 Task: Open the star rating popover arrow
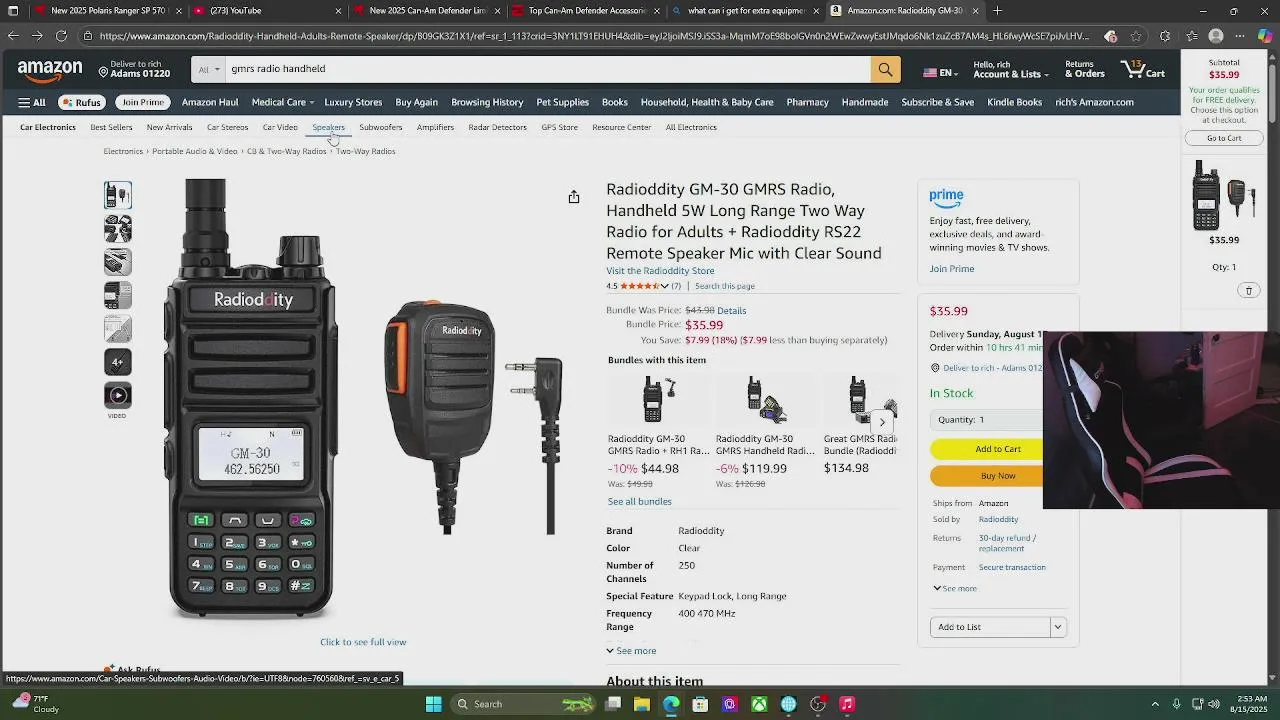pos(664,286)
